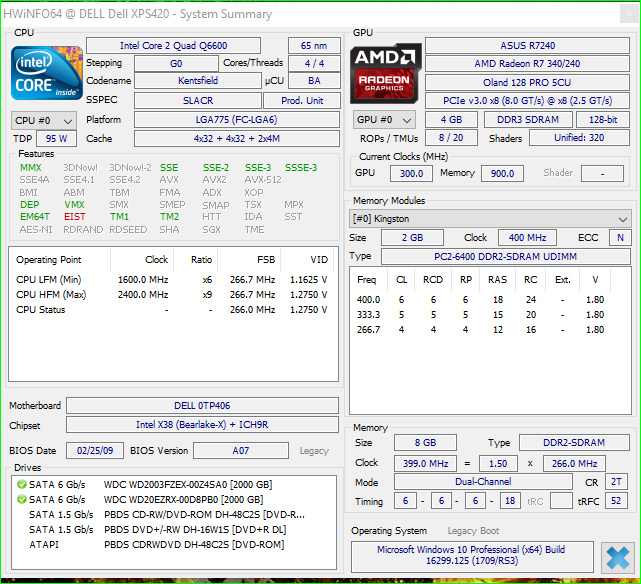Click the command rate 2T field
This screenshot has height=584, width=641.
click(x=616, y=482)
